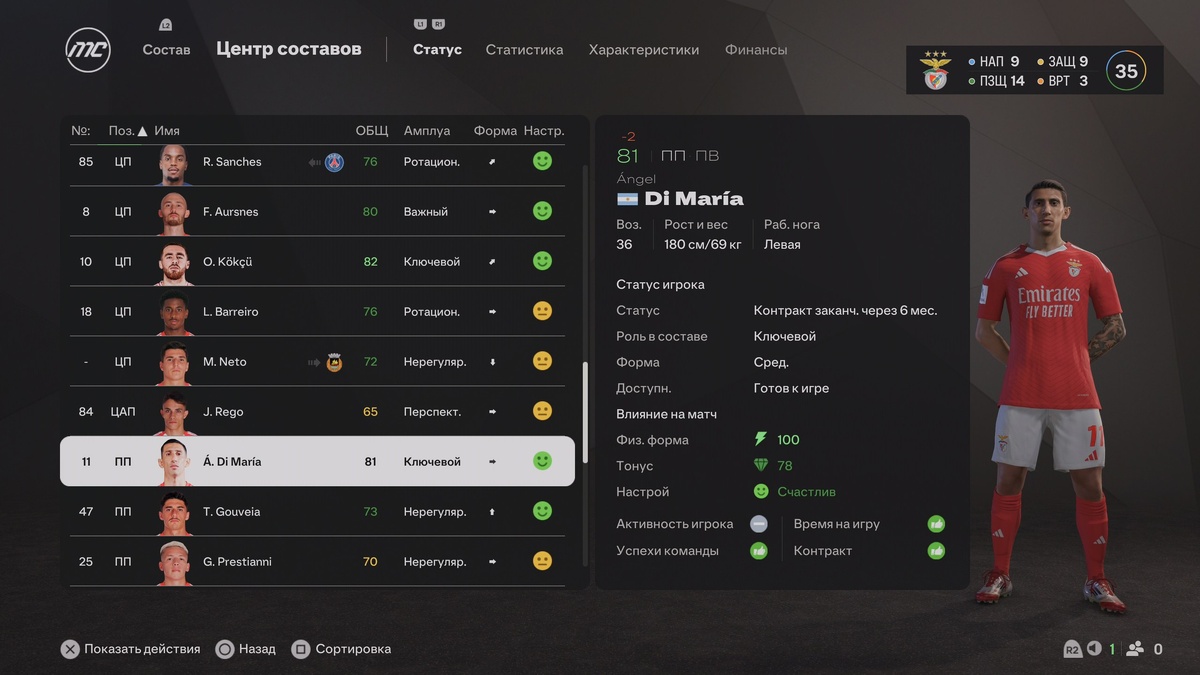This screenshot has width=1200, height=675.
Task: Open the Состав tab
Action: point(166,49)
